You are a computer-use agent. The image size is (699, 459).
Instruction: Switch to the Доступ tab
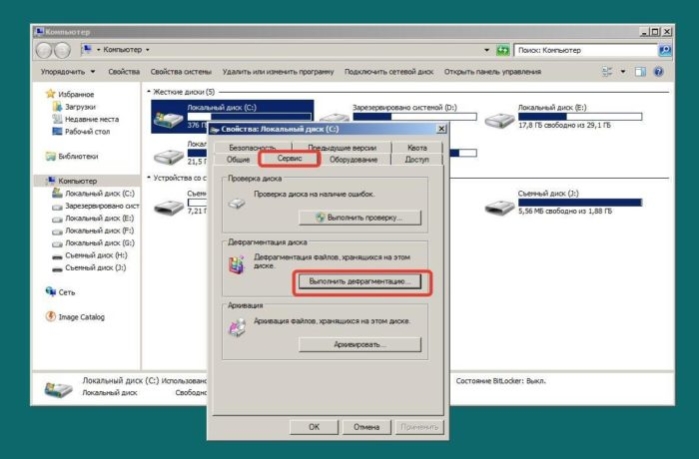417,160
